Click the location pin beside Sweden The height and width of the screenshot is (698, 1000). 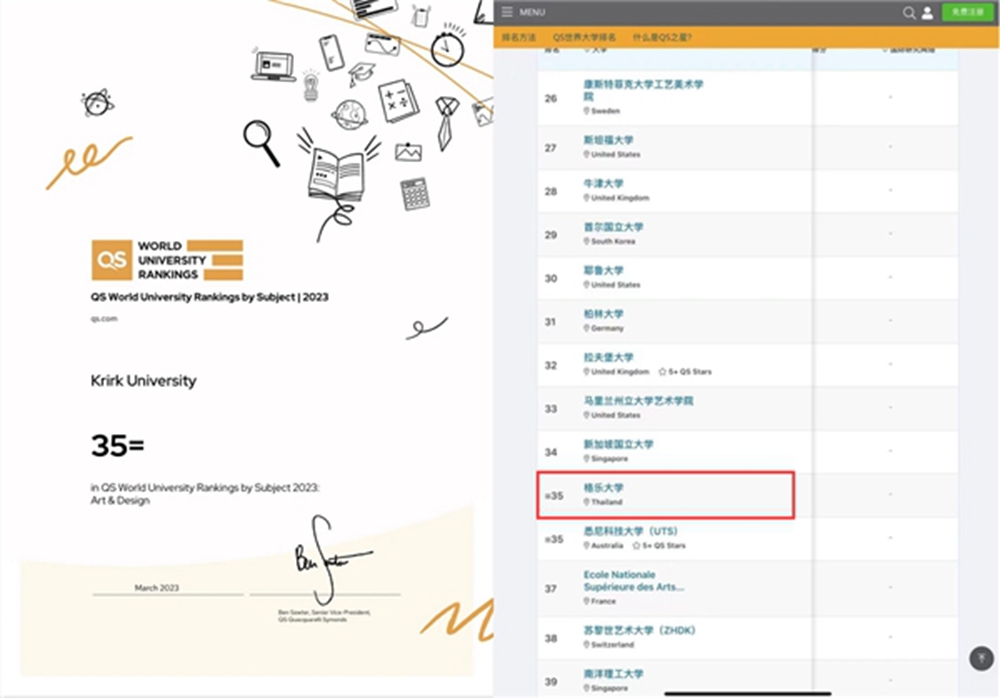click(x=587, y=111)
